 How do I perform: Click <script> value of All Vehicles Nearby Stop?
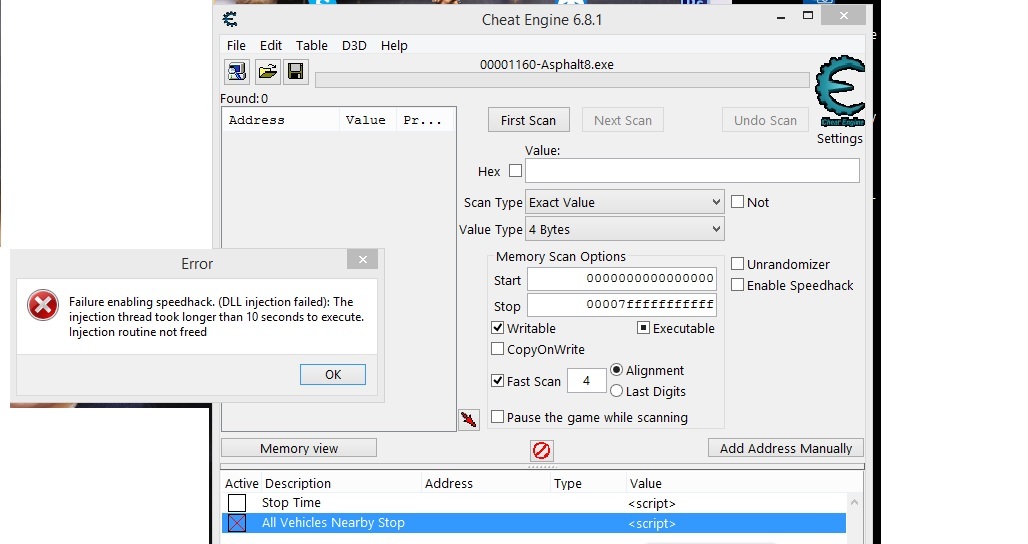tap(652, 523)
